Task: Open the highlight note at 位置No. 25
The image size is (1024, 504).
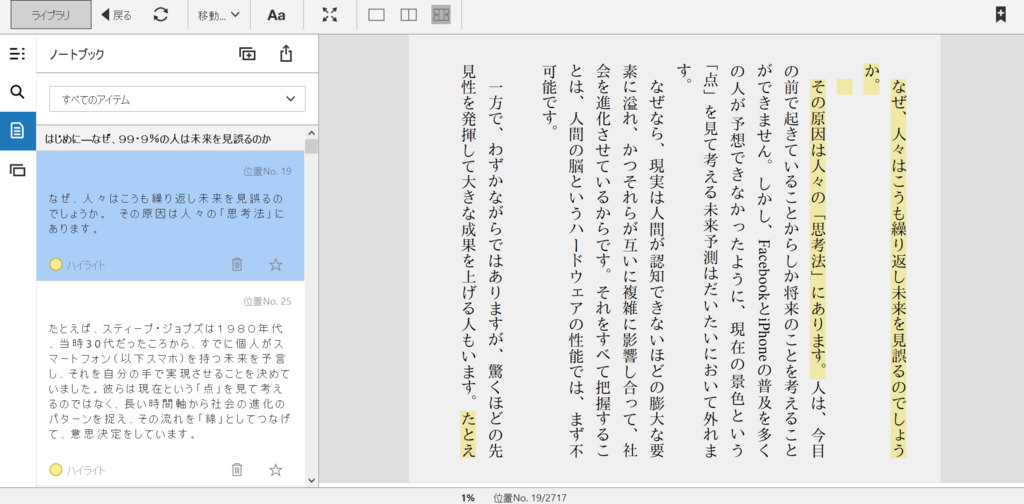Action: (170, 385)
